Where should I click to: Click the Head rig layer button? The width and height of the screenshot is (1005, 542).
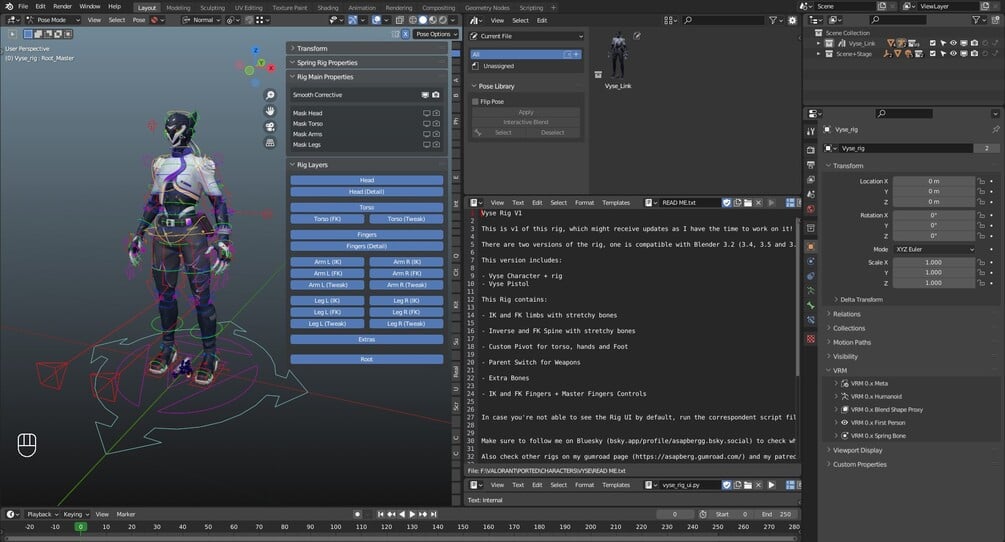coord(367,180)
